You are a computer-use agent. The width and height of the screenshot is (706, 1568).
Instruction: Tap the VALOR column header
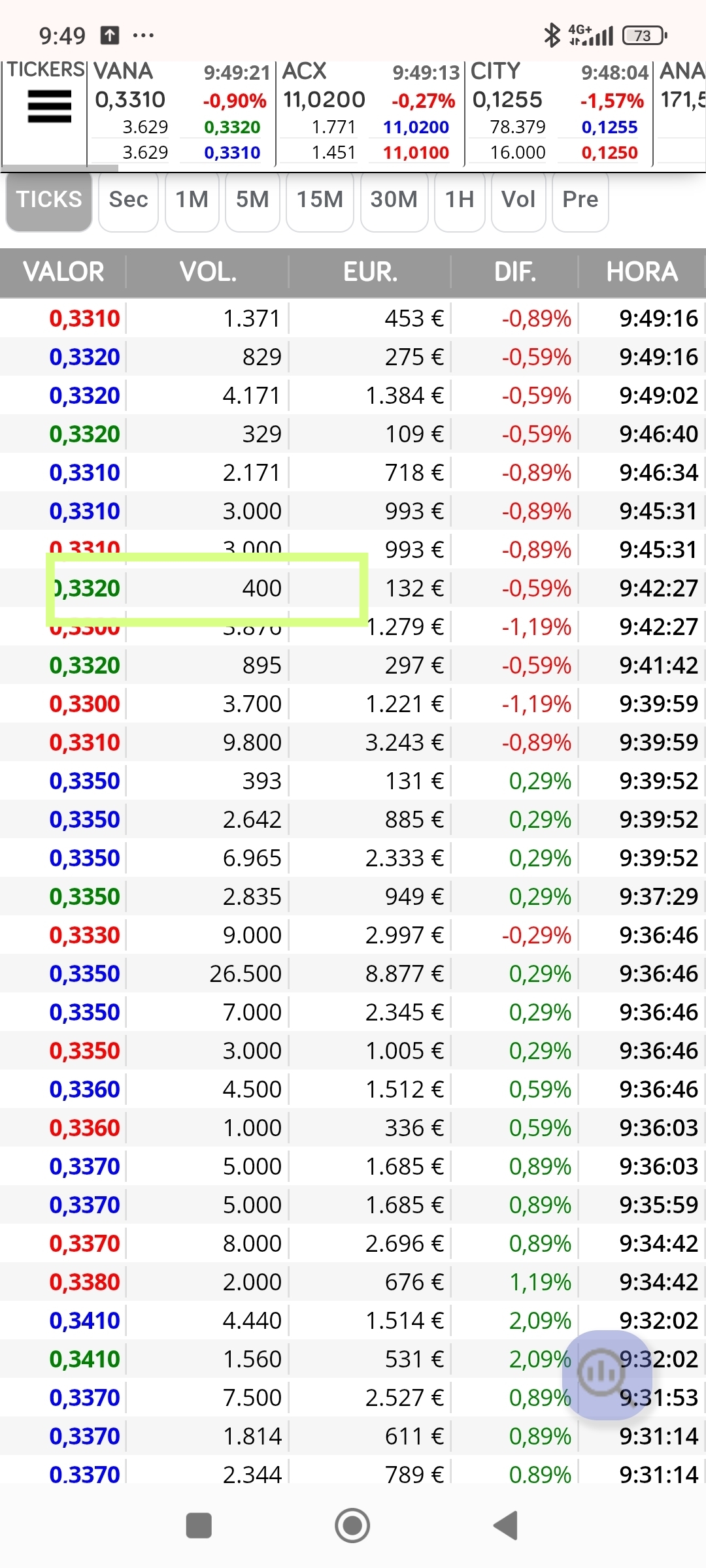[63, 272]
